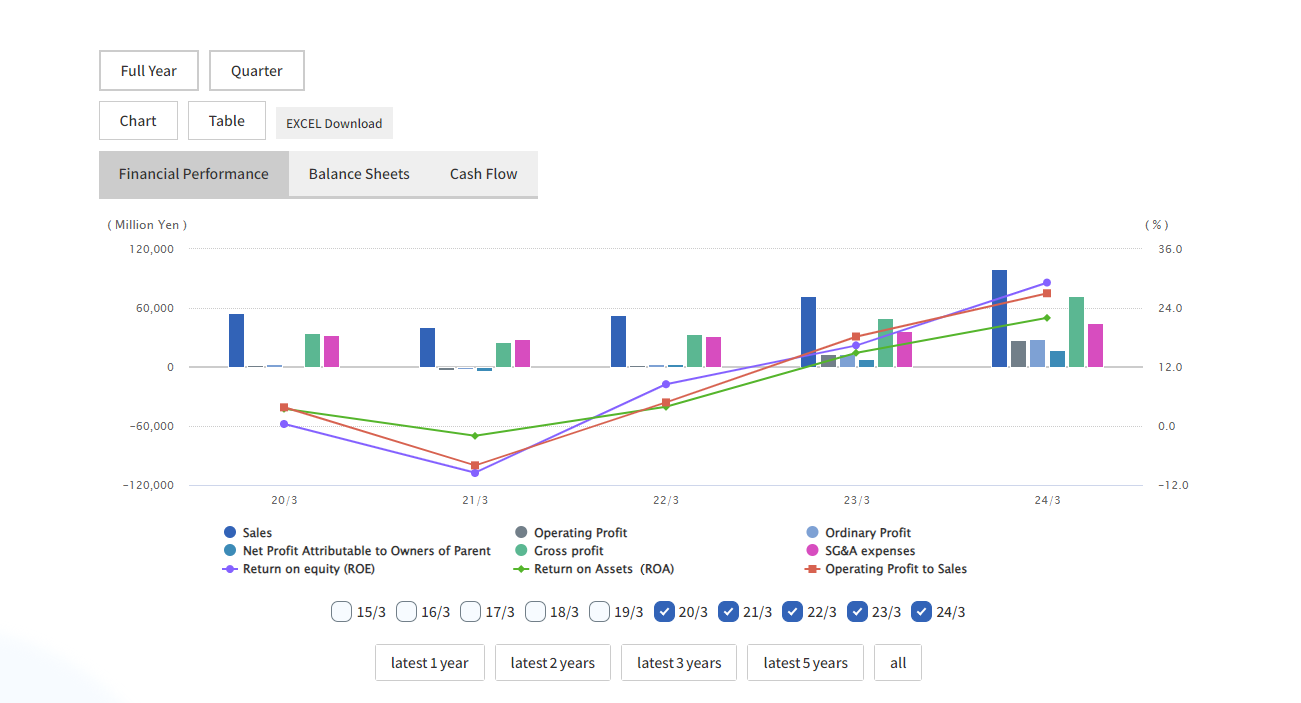Click ROE data point at 22/3

(x=666, y=384)
